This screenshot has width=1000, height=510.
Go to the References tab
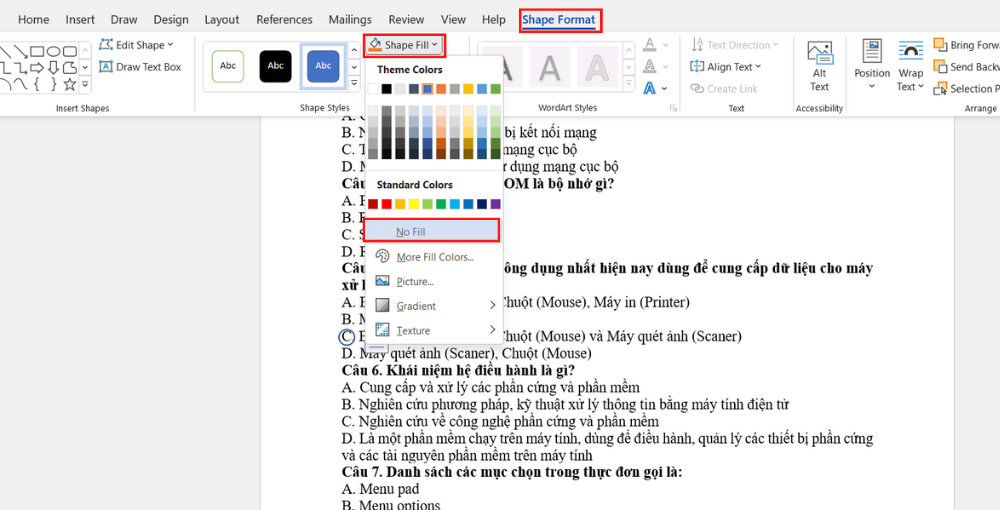(284, 20)
